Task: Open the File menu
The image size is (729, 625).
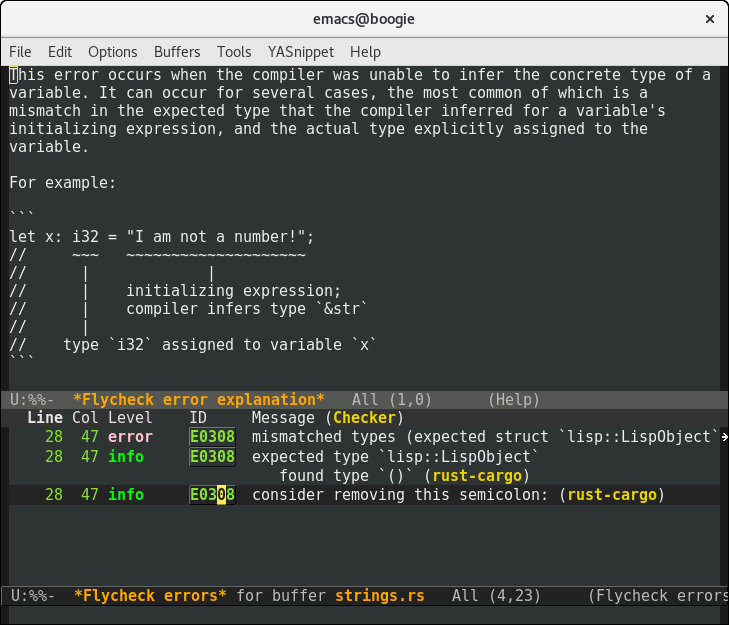Action: click(20, 52)
